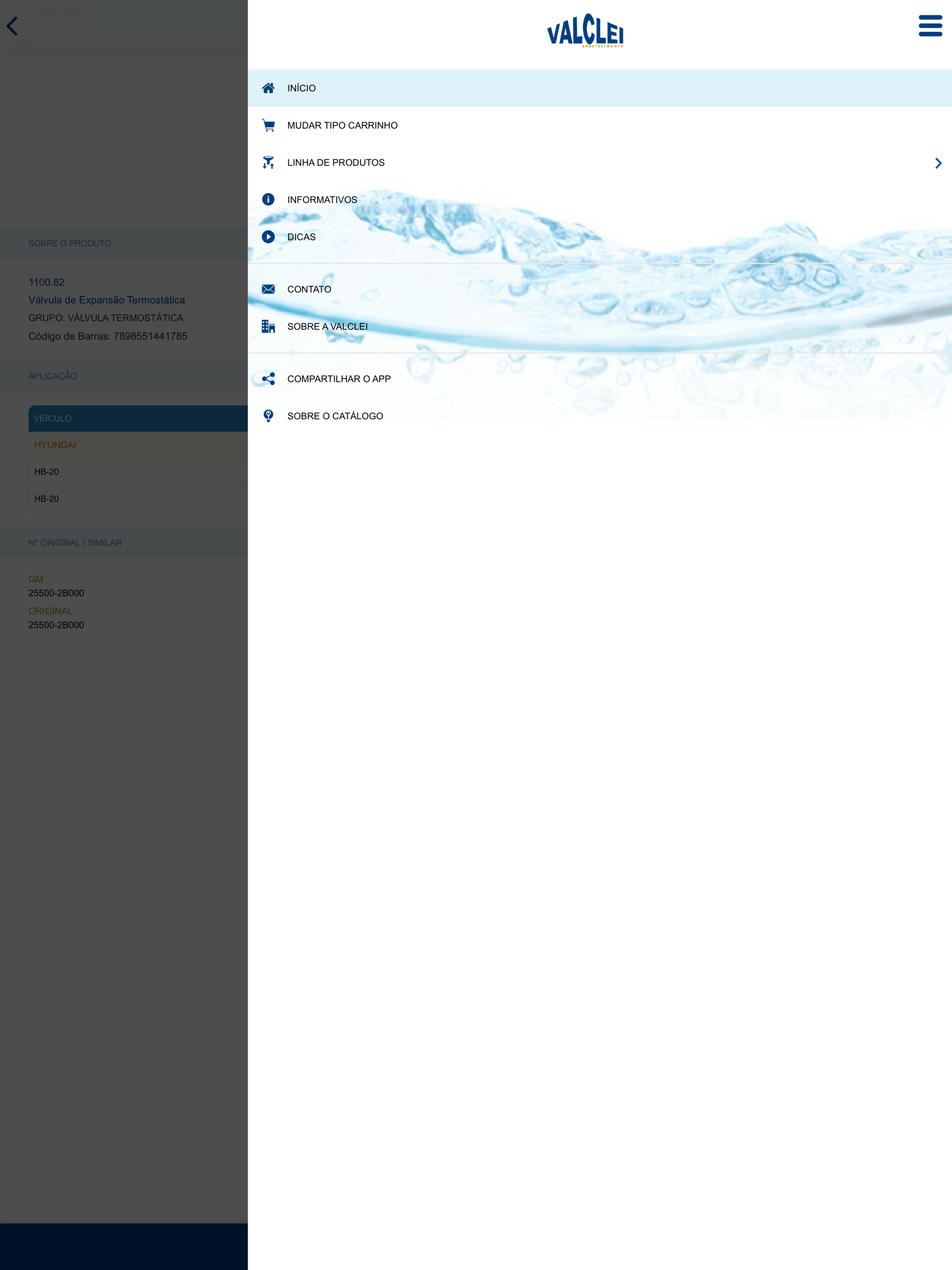Click the first HB-20 row

138,471
